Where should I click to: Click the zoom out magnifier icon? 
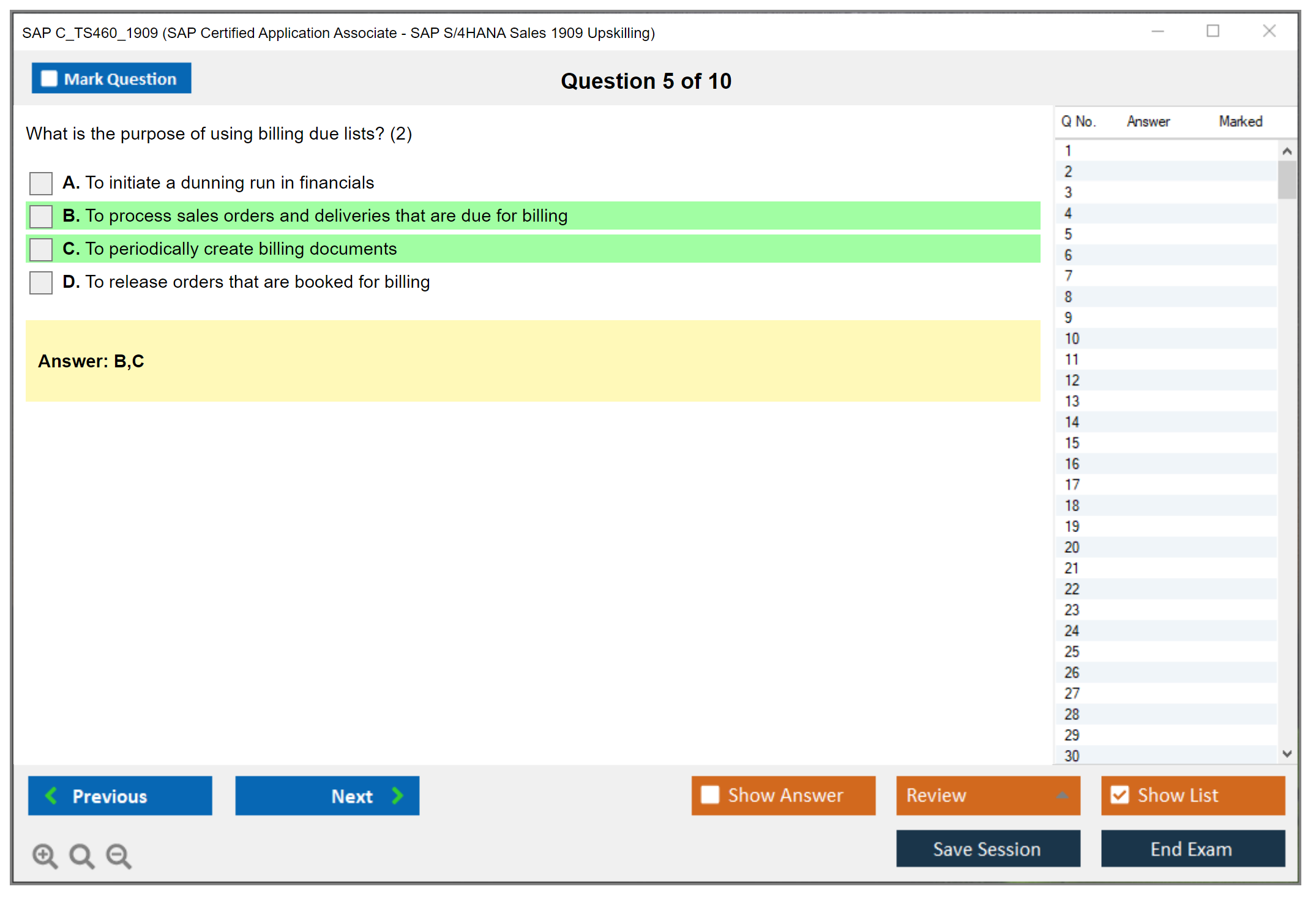coord(118,855)
